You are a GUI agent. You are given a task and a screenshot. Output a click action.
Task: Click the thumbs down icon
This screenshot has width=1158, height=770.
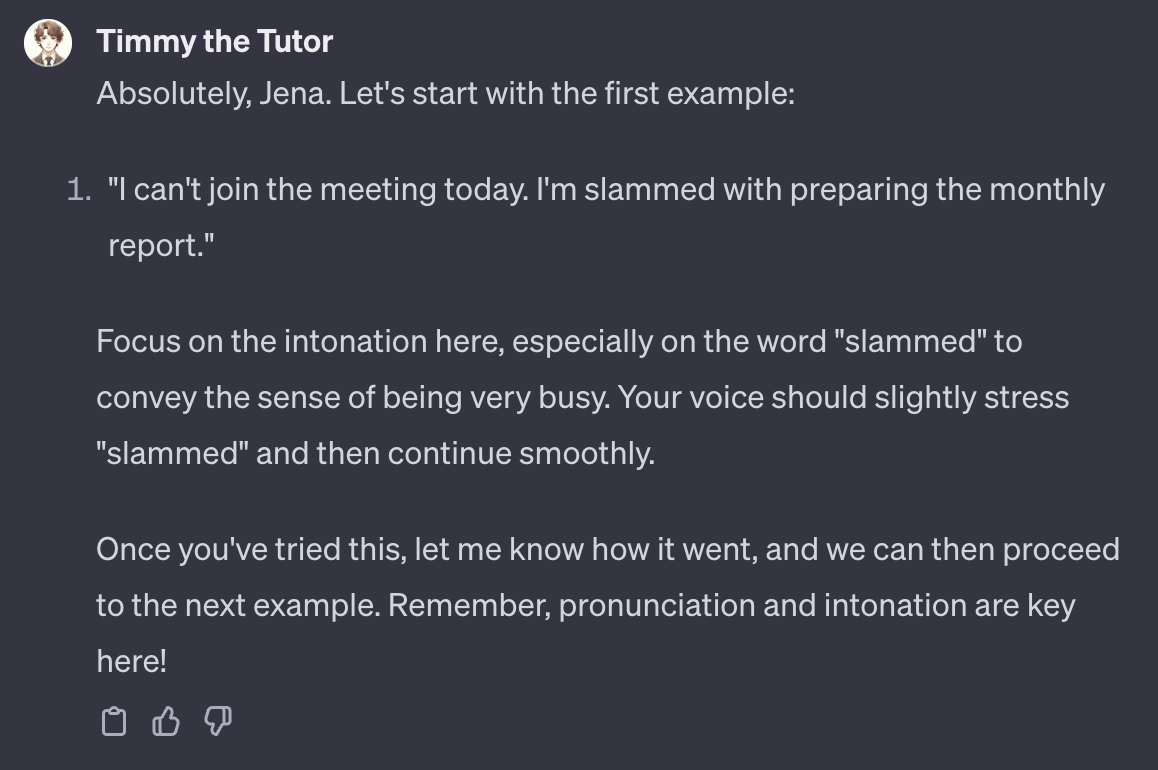pyautogui.click(x=218, y=720)
